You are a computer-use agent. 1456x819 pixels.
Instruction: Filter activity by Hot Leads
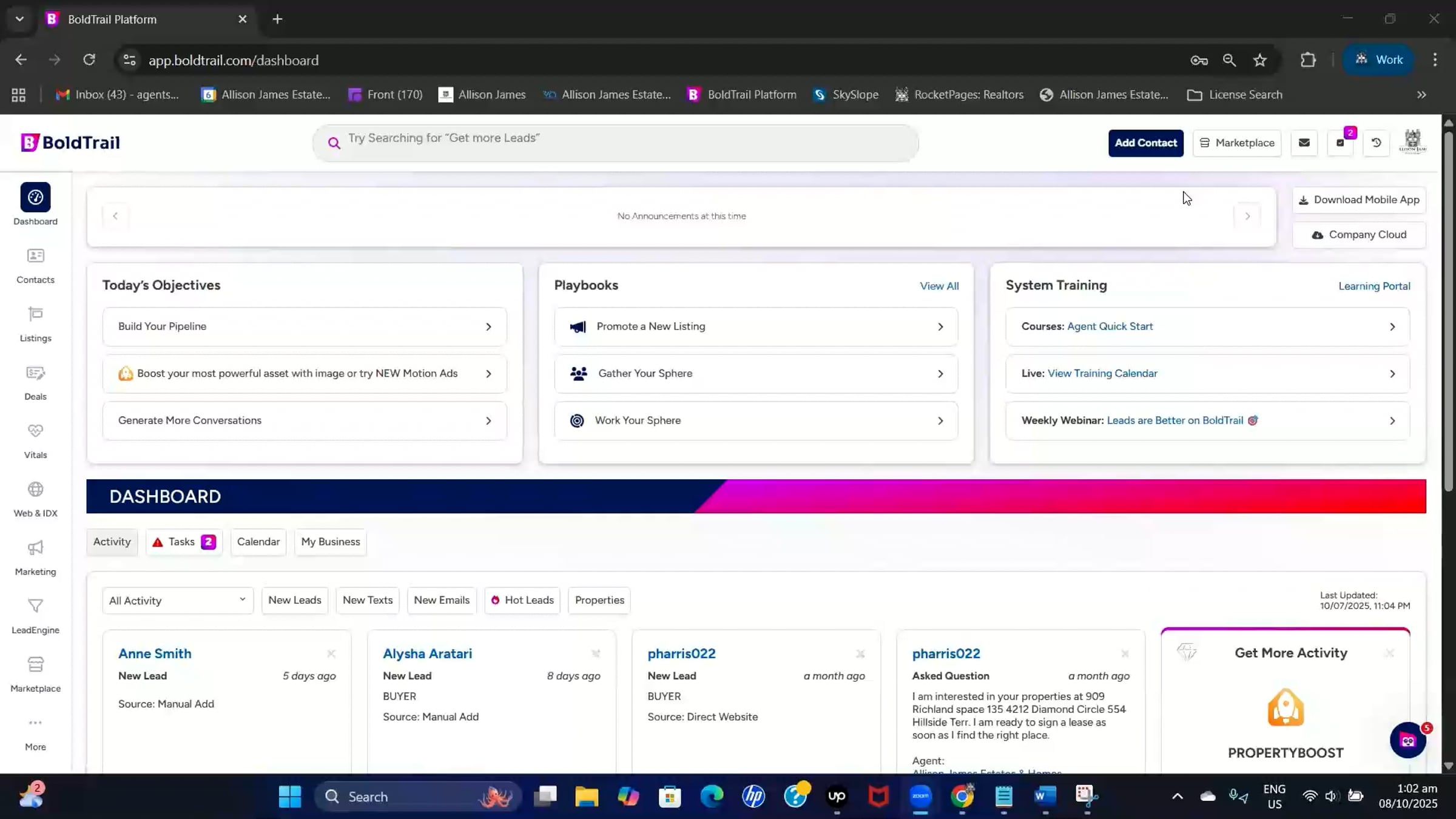522,601
